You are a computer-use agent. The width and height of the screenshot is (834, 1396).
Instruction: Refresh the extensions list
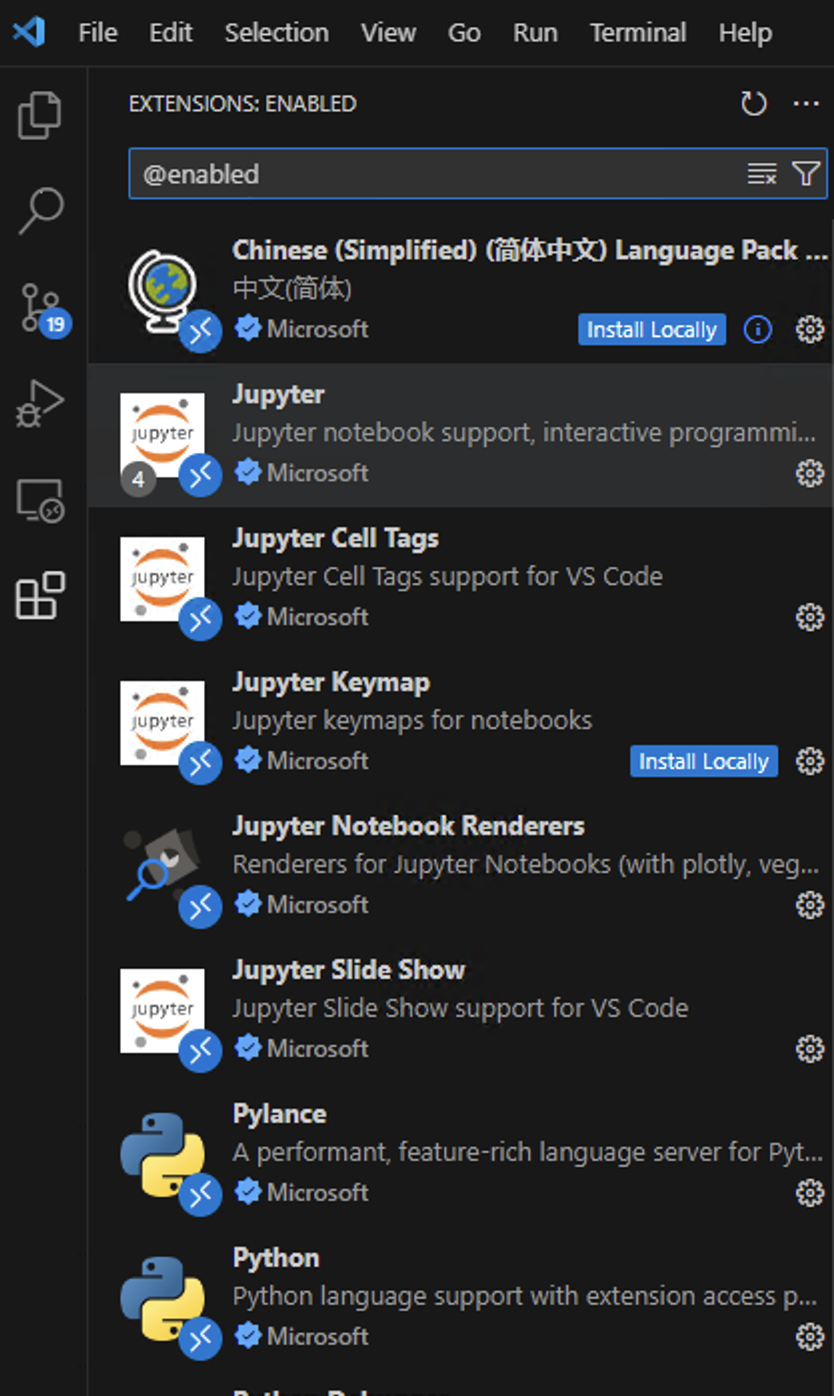(753, 104)
